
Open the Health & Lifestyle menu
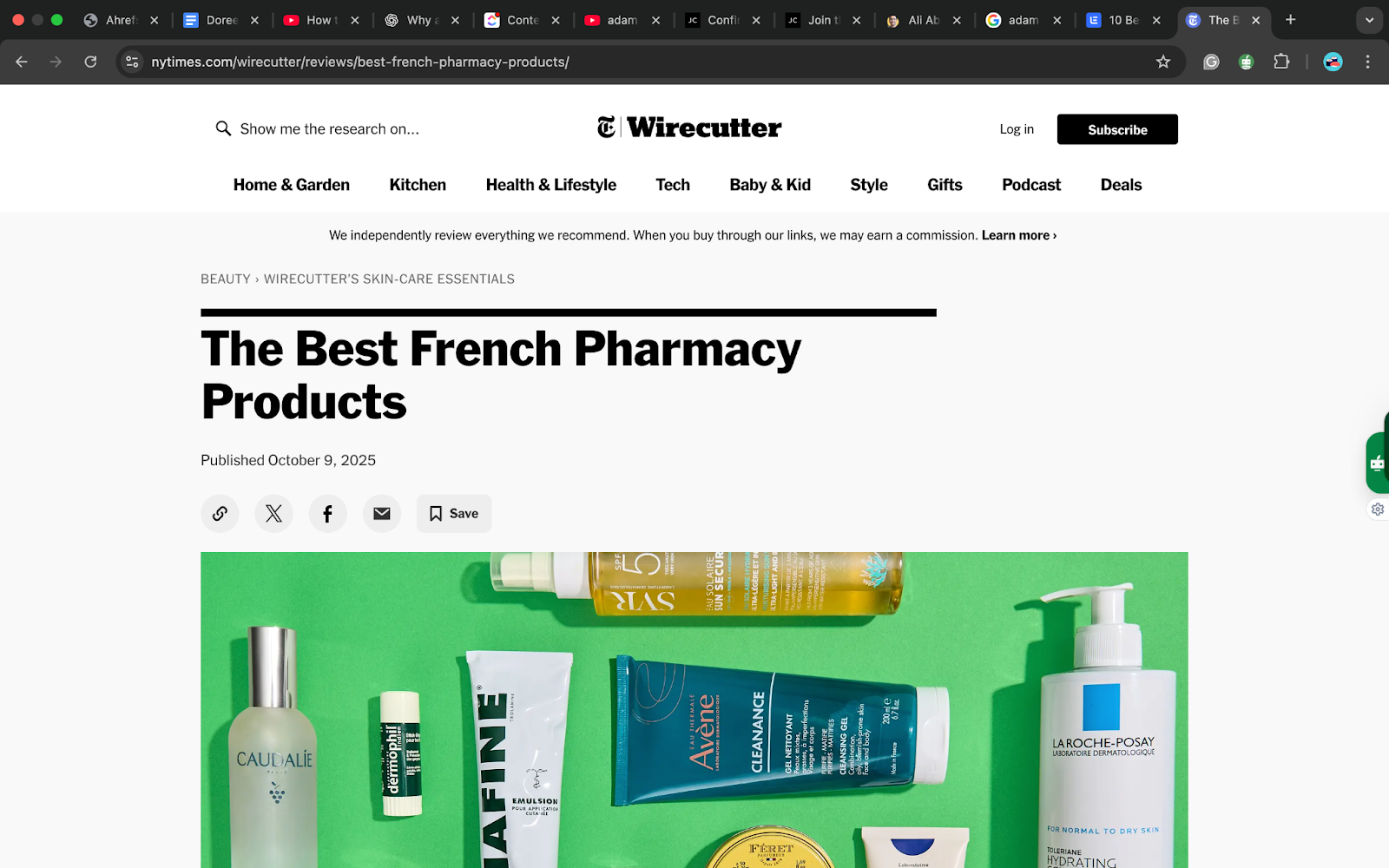tap(551, 185)
